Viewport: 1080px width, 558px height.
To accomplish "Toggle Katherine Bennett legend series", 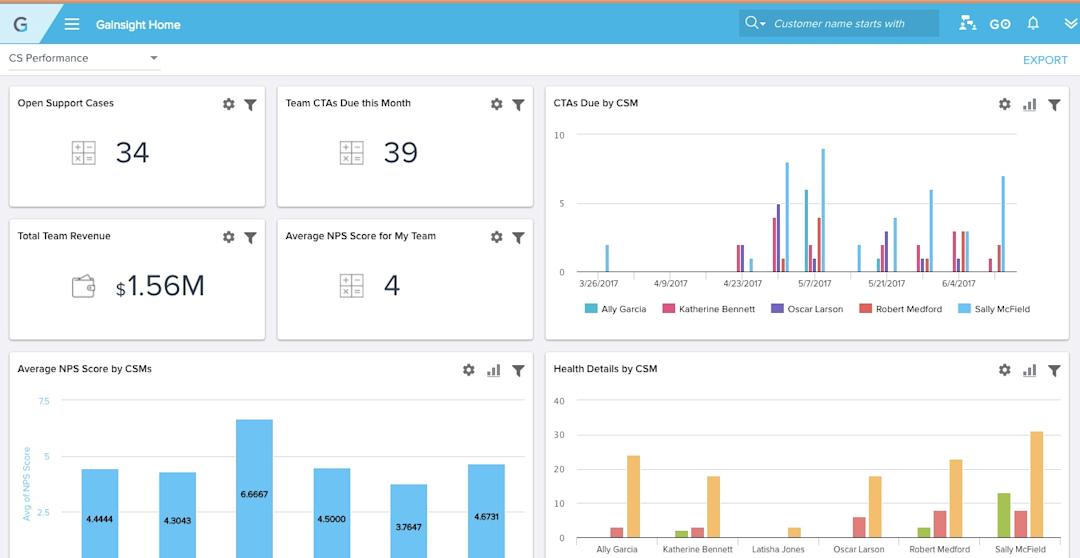I will (709, 309).
